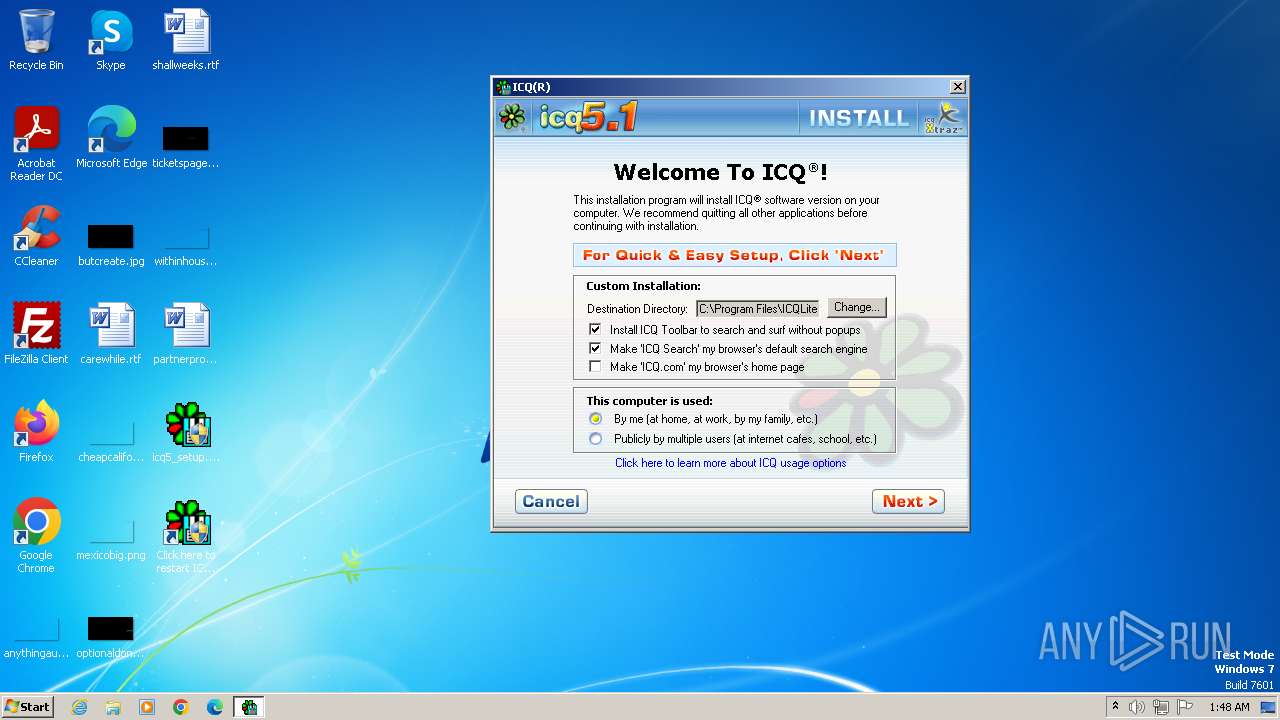The image size is (1280, 720).
Task: Click the volume icon in system tray
Action: [1137, 707]
